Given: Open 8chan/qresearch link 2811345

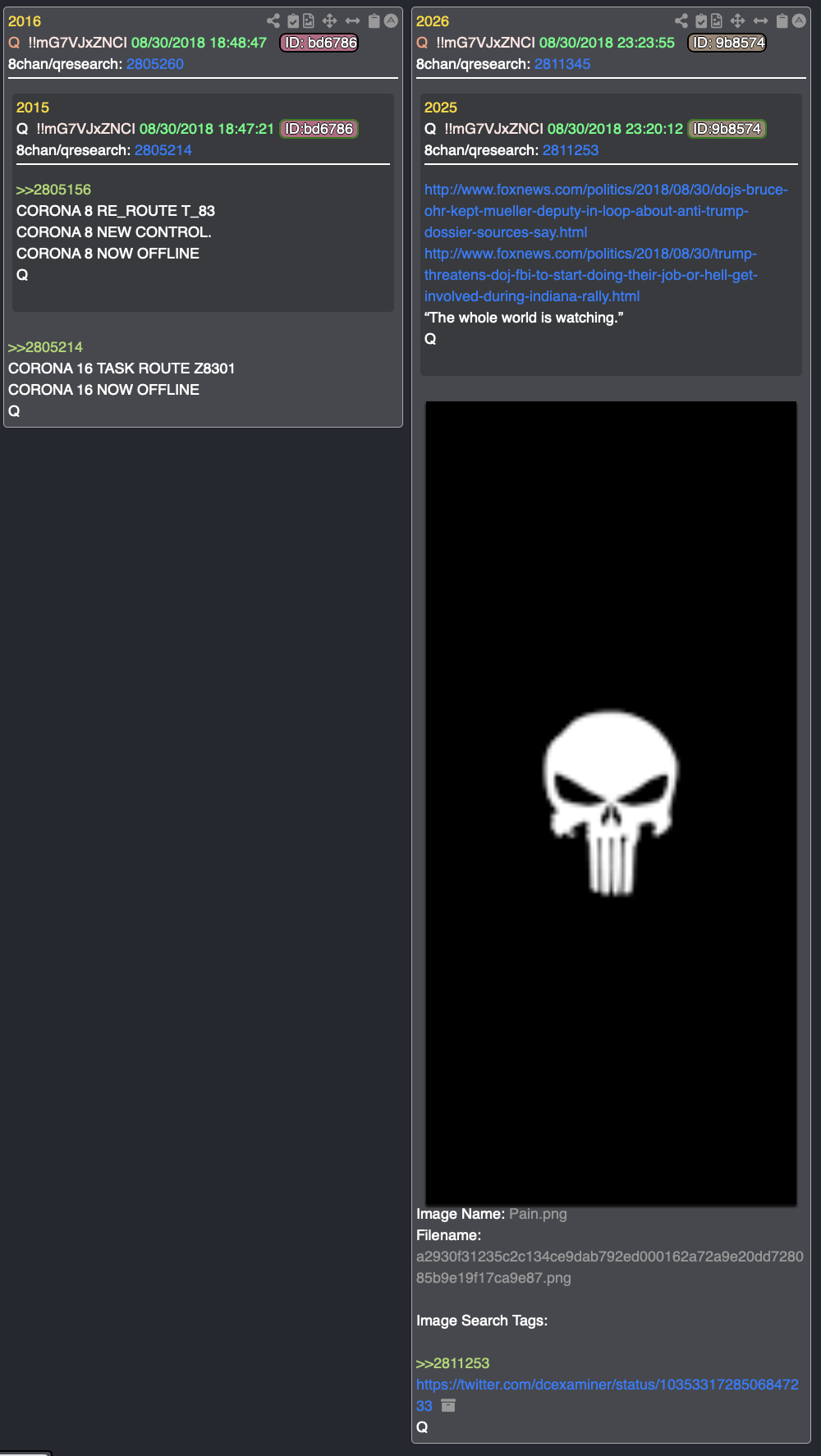Looking at the screenshot, I should [x=562, y=64].
